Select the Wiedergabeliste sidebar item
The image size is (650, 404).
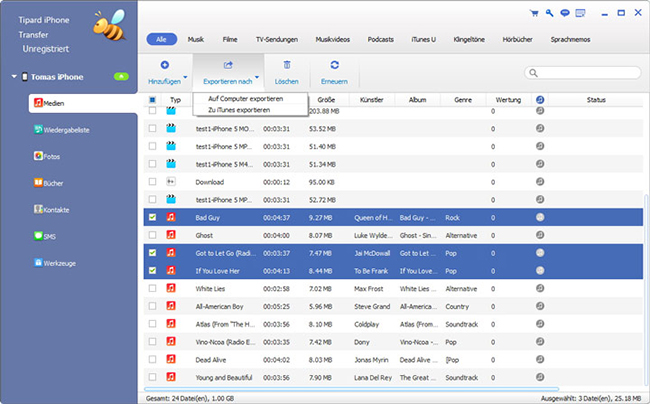pos(64,131)
